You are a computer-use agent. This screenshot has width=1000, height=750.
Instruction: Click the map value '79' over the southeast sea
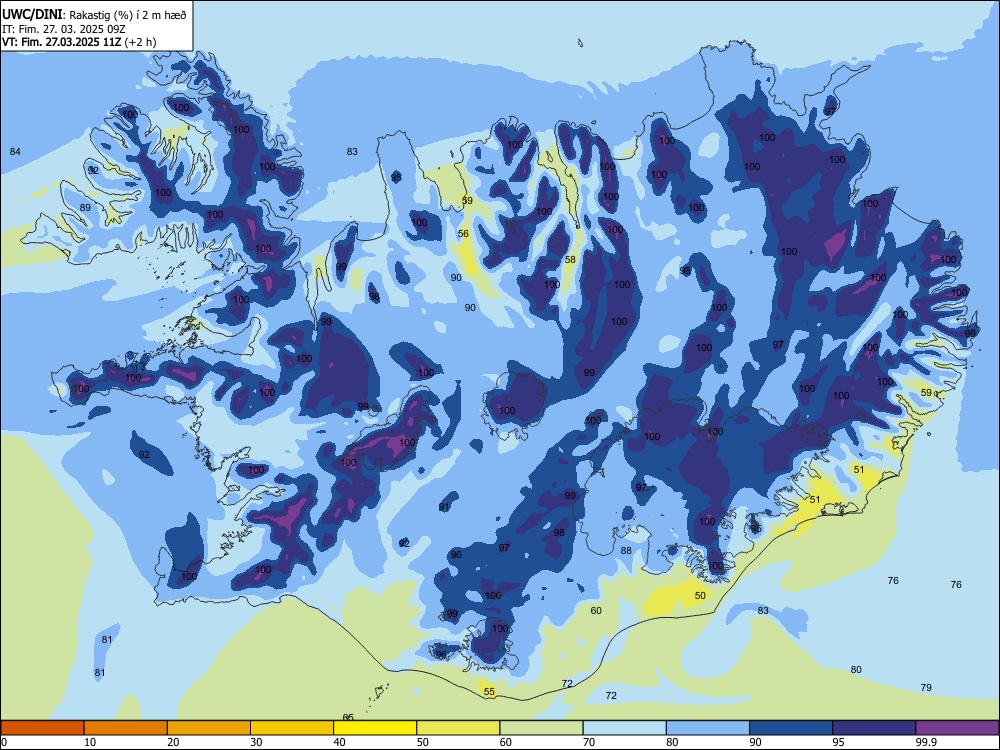click(926, 687)
